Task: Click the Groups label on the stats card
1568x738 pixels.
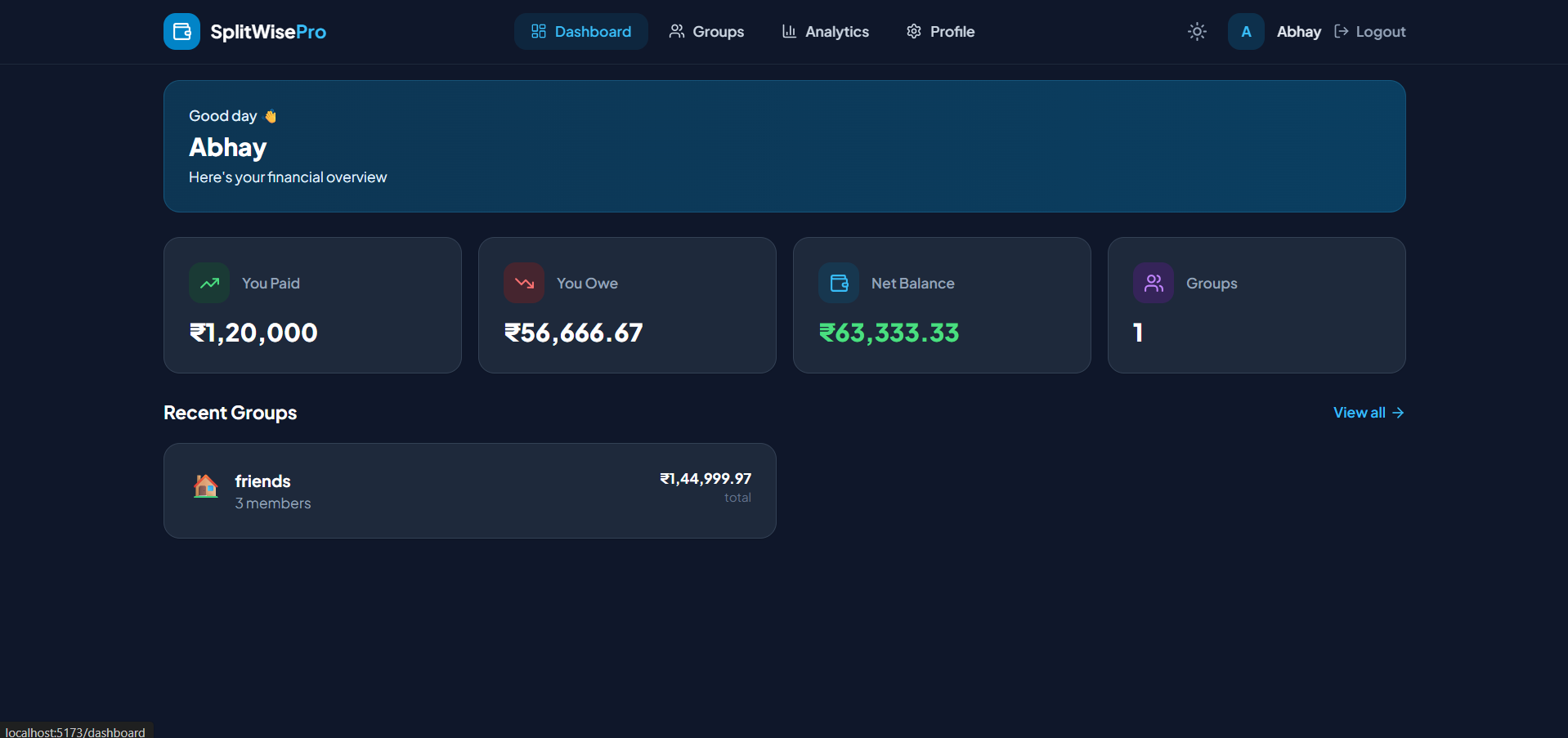Action: [1212, 284]
